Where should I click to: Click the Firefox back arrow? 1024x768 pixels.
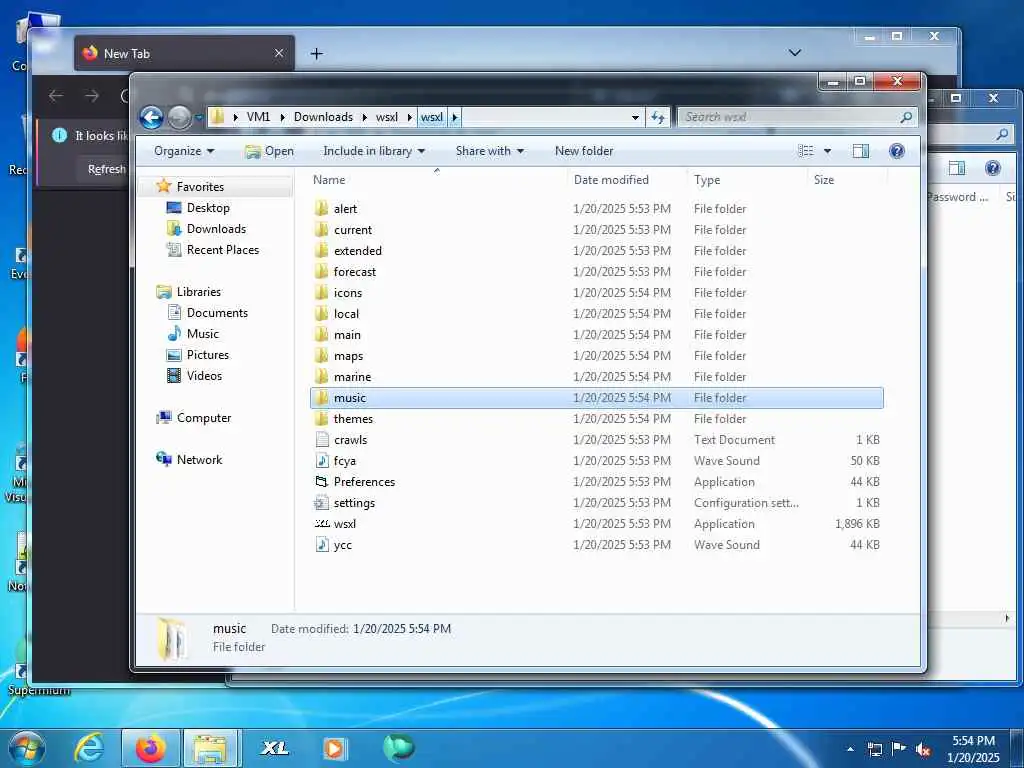click(56, 96)
